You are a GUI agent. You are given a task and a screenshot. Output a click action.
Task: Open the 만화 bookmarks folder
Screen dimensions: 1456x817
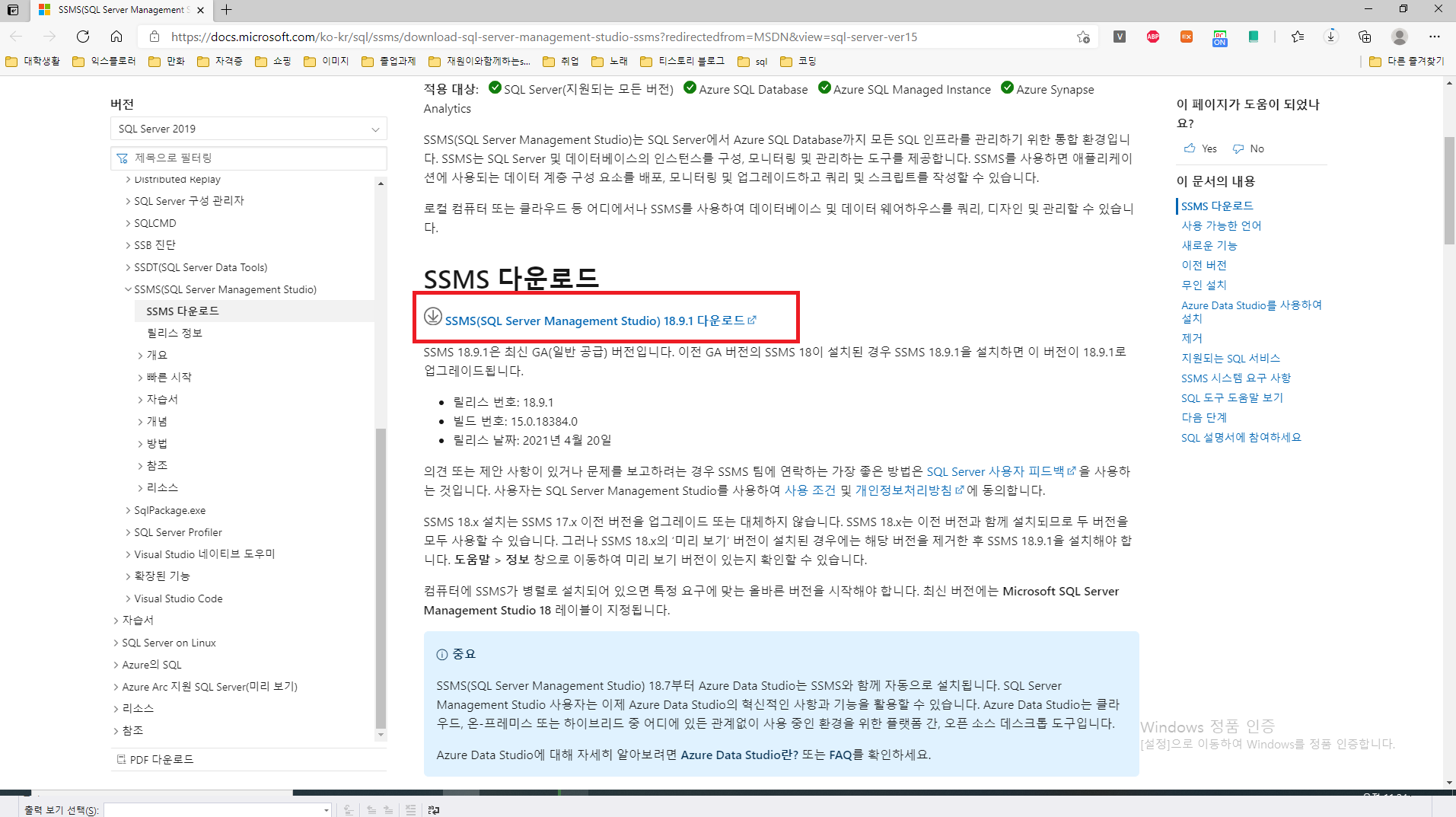click(x=167, y=61)
